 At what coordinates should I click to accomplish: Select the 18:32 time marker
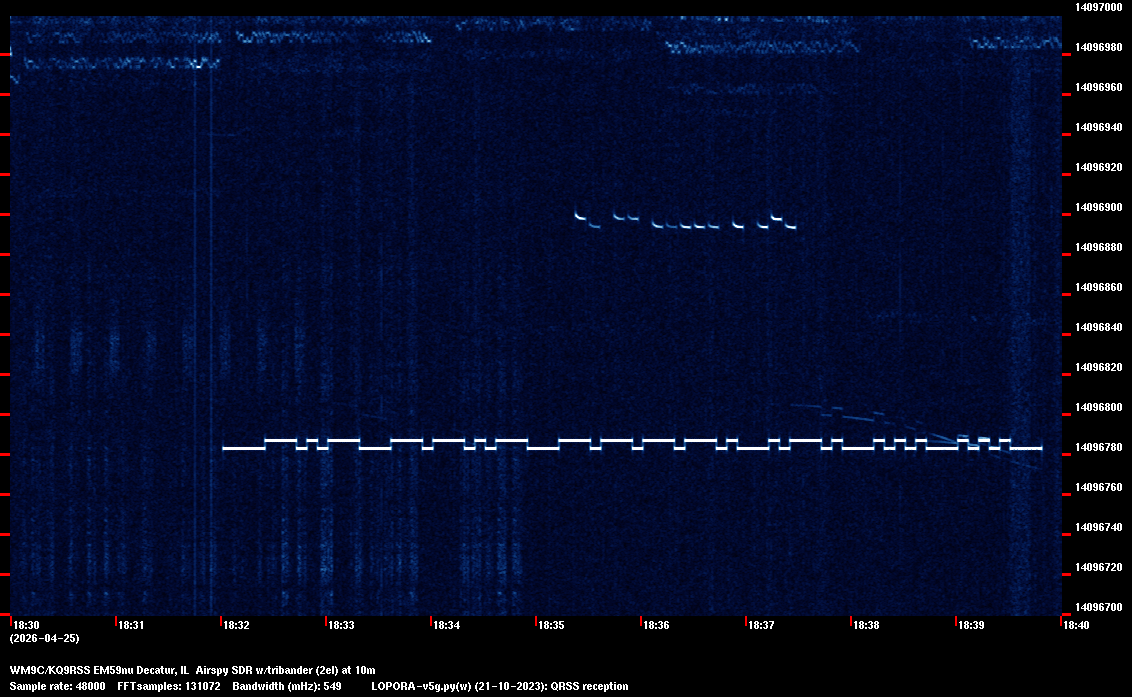[x=236, y=625]
